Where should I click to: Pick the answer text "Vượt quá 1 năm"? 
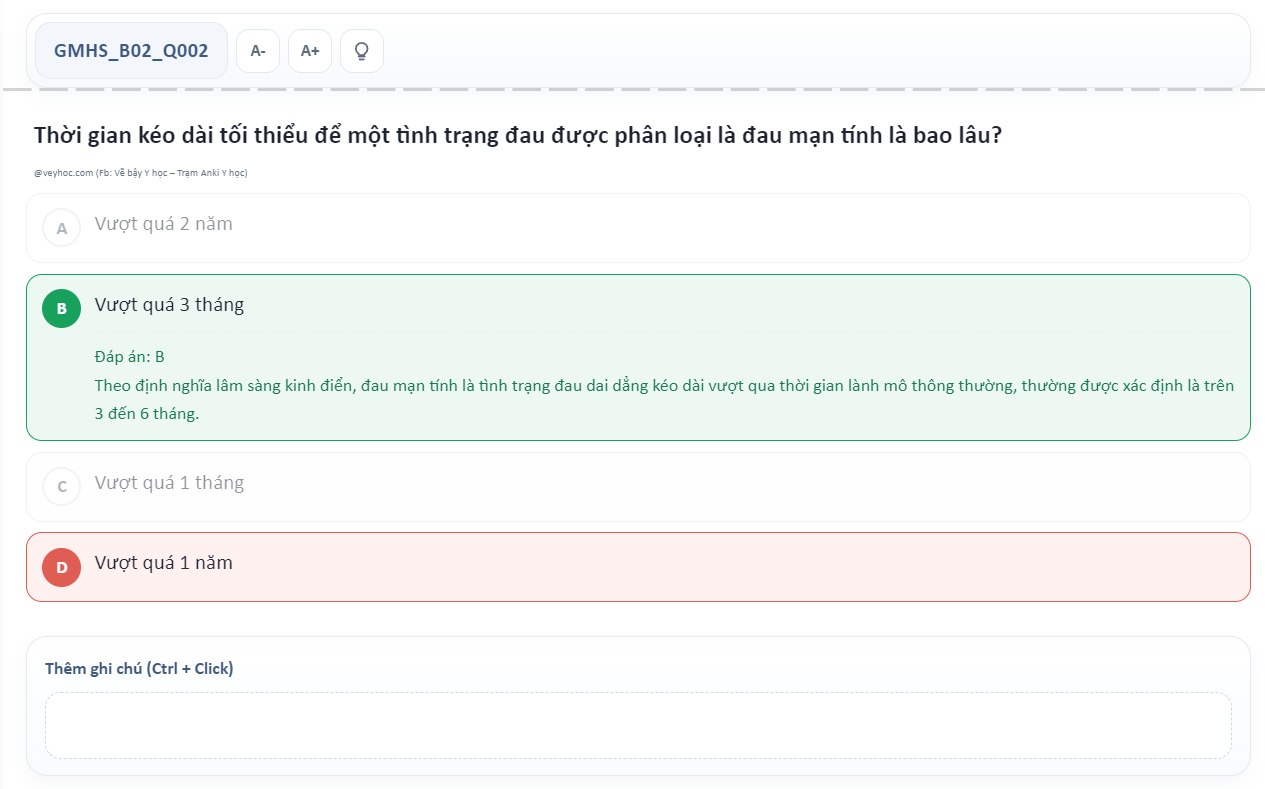click(x=163, y=563)
